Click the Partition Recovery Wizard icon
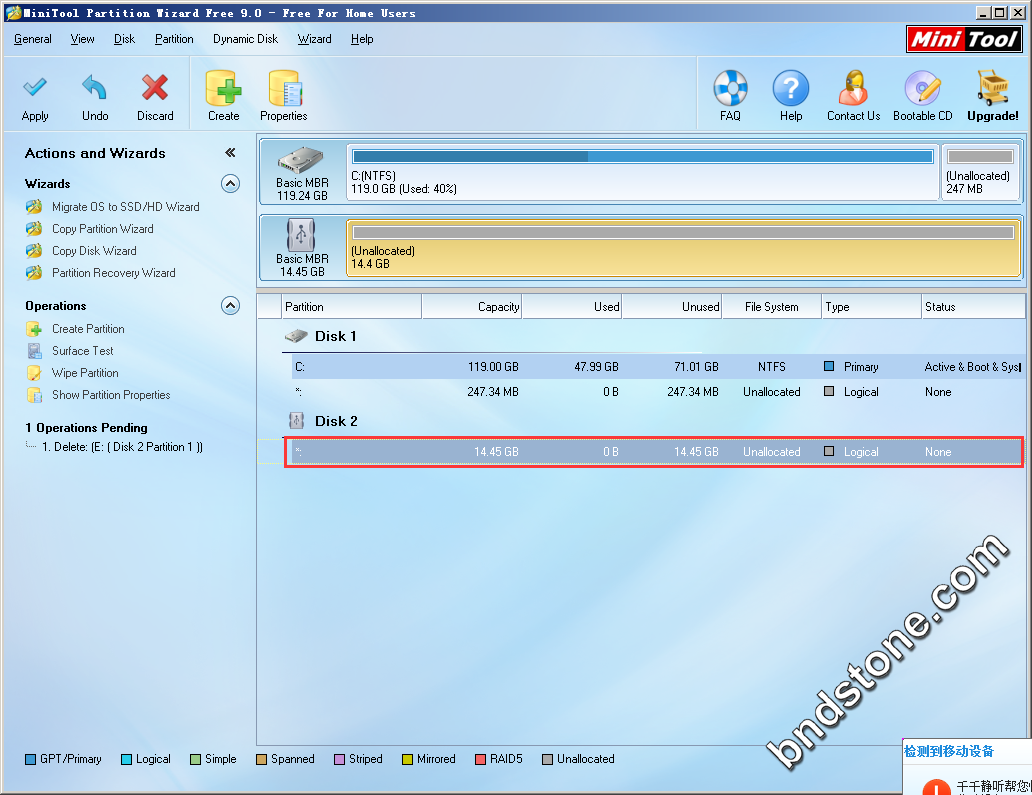The width and height of the screenshot is (1032, 795). tap(34, 272)
